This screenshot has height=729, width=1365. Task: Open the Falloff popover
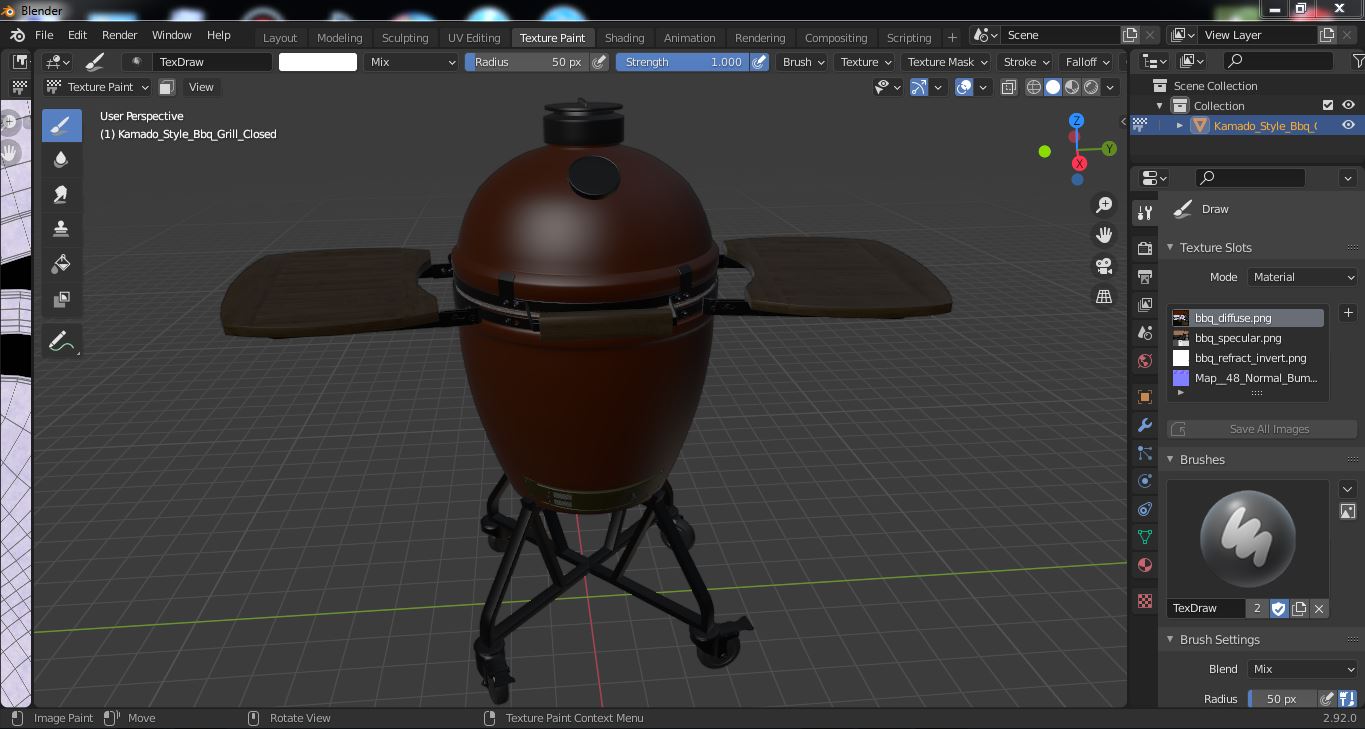coord(1088,62)
